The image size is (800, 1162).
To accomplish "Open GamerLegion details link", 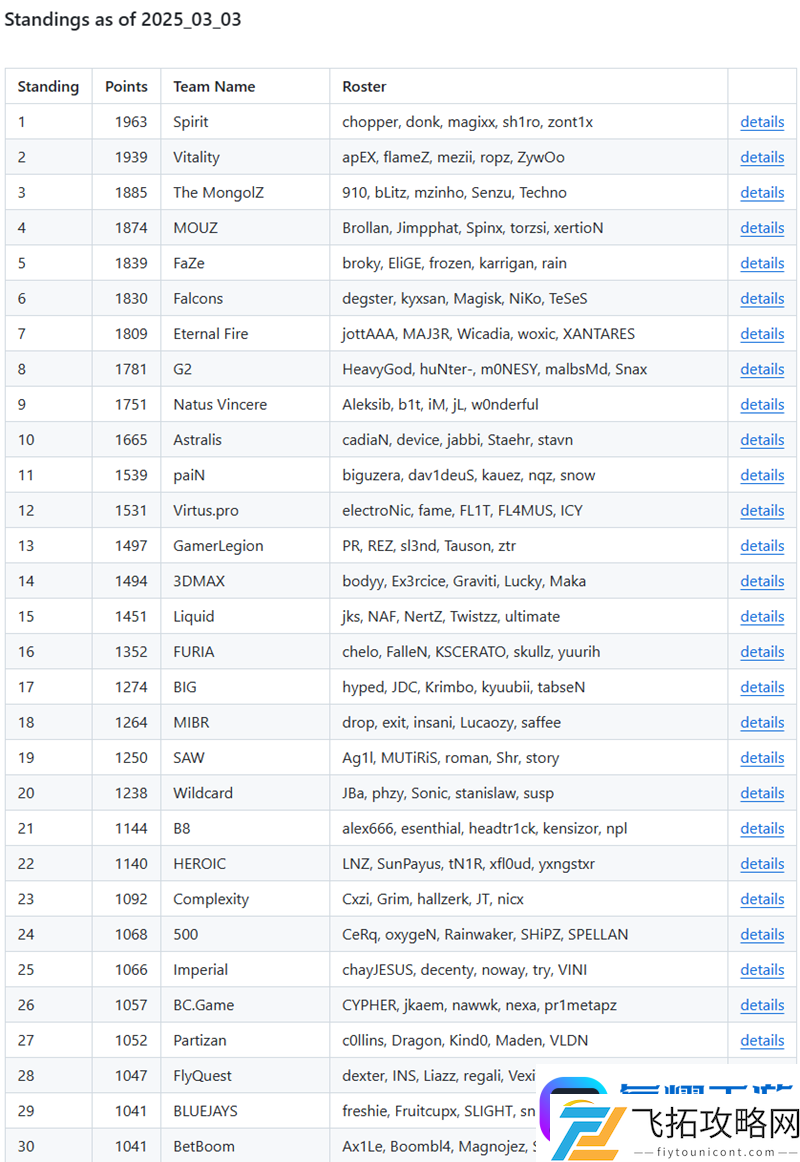I will tap(762, 545).
